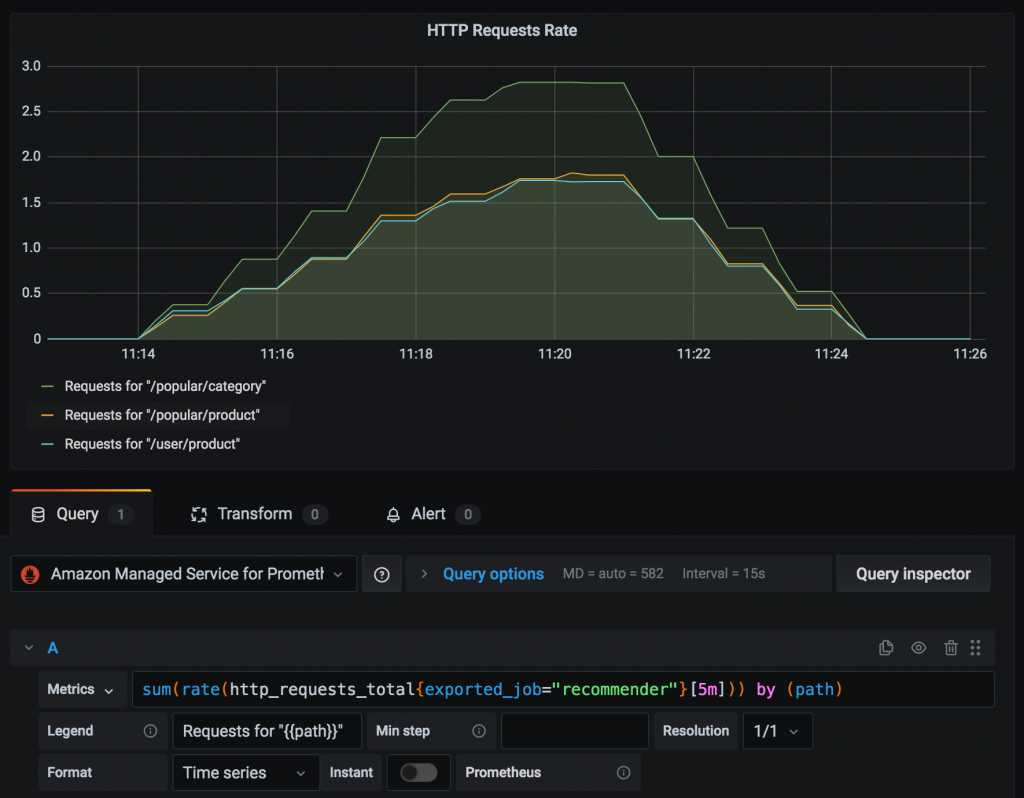Viewport: 1024px width, 798px height.
Task: Collapse query A with its chevron
Action: click(29, 647)
